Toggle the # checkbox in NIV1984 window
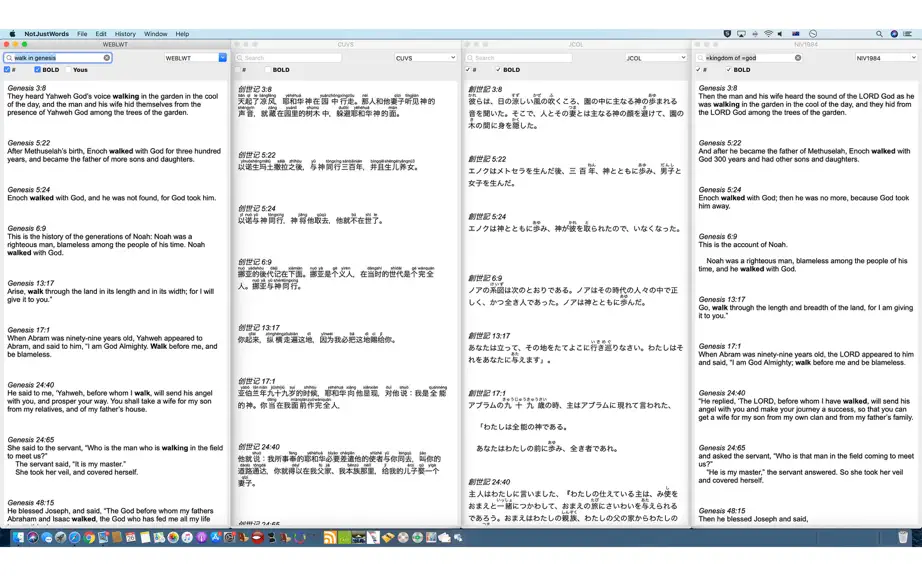 [x=699, y=69]
